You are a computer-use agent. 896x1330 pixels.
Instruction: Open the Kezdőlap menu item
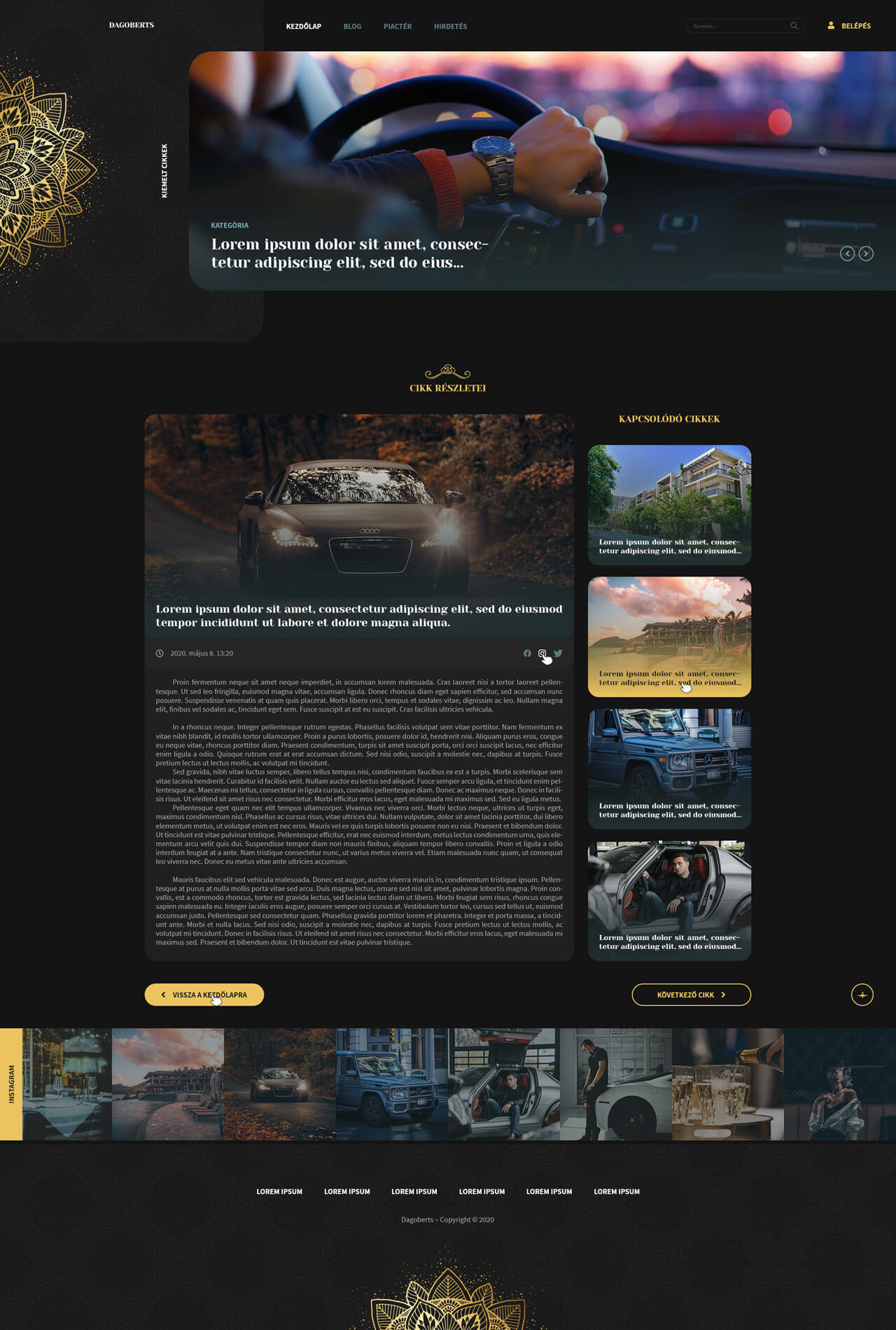(303, 27)
